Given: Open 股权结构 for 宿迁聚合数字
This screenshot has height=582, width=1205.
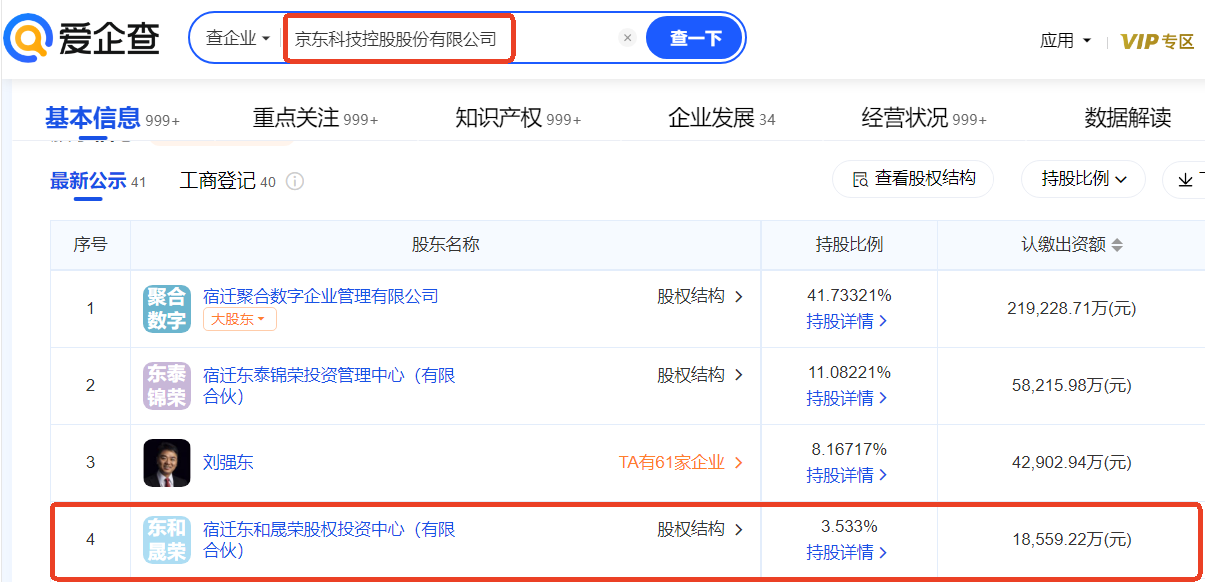Looking at the screenshot, I should [x=700, y=297].
